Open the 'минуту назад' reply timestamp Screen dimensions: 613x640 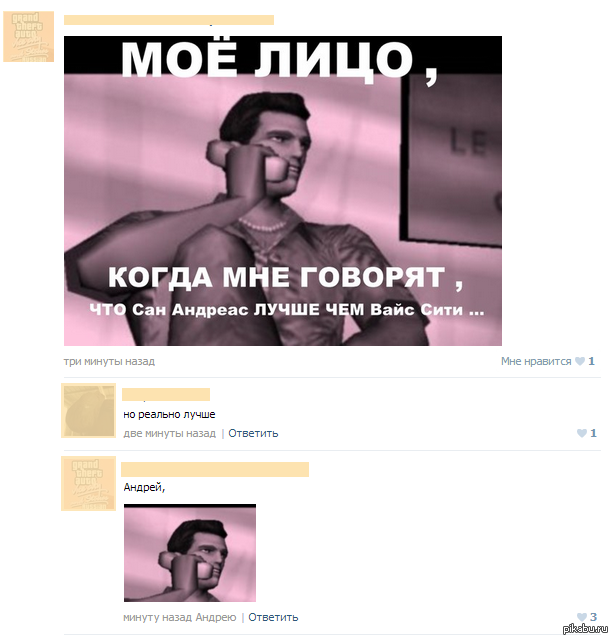[x=158, y=617]
